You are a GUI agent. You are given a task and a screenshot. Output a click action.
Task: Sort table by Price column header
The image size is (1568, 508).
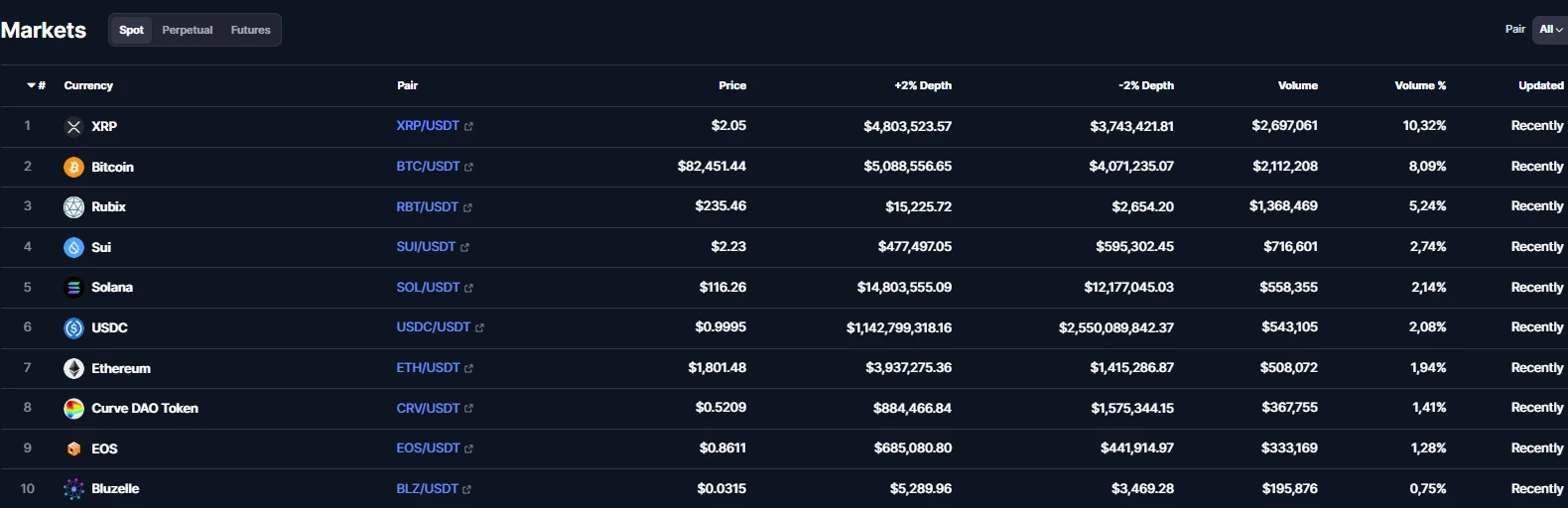[732, 85]
